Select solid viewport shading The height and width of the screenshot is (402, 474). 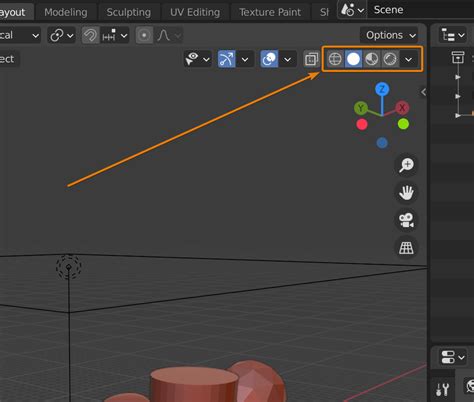click(x=353, y=59)
